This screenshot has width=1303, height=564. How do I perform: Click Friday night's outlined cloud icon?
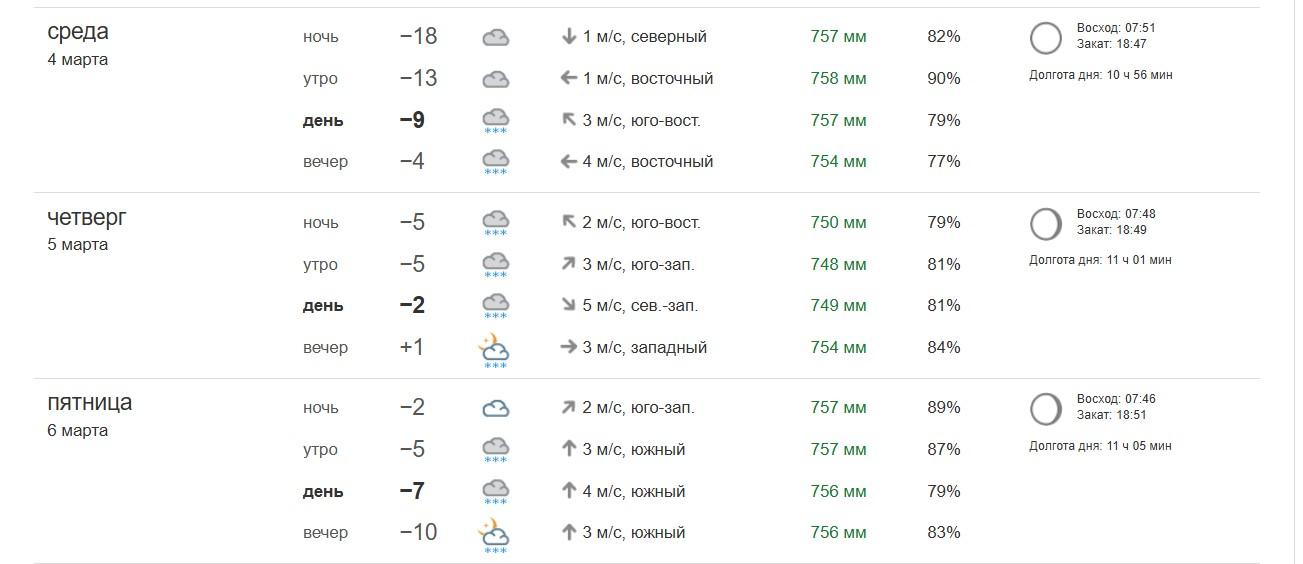pyautogui.click(x=495, y=408)
